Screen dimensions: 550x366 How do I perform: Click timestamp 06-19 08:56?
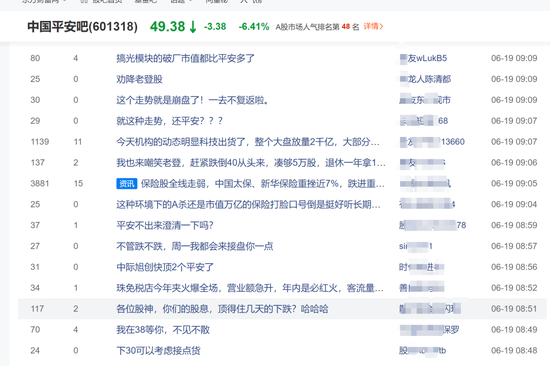coord(514,267)
